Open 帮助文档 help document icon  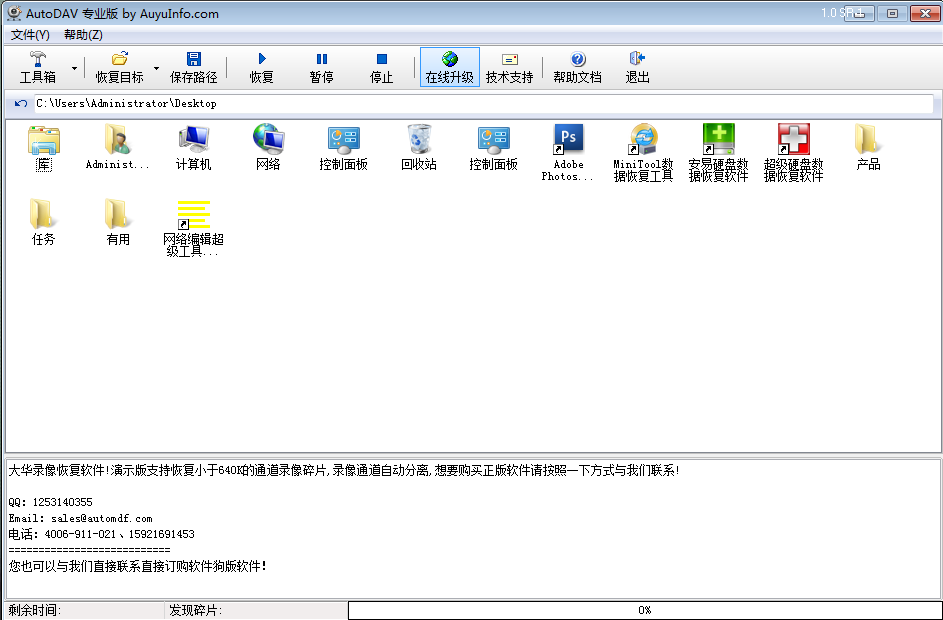point(577,60)
